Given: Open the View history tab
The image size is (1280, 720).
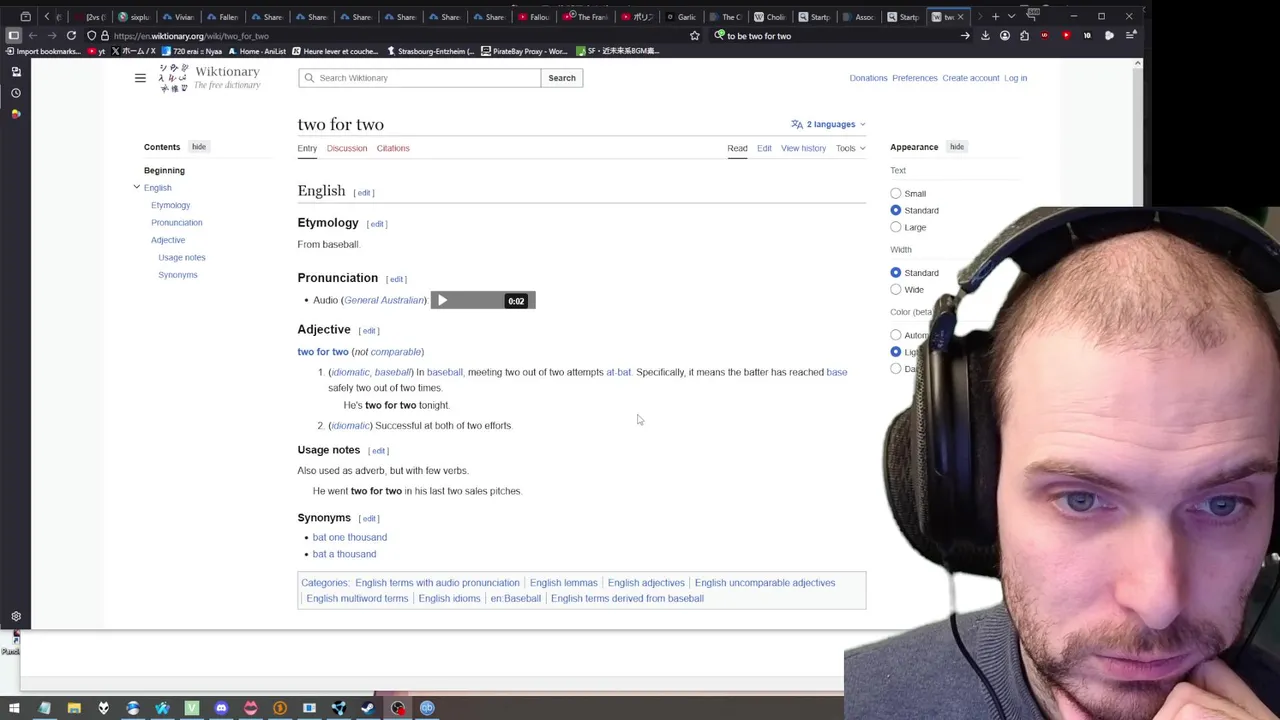Looking at the screenshot, I should (803, 148).
